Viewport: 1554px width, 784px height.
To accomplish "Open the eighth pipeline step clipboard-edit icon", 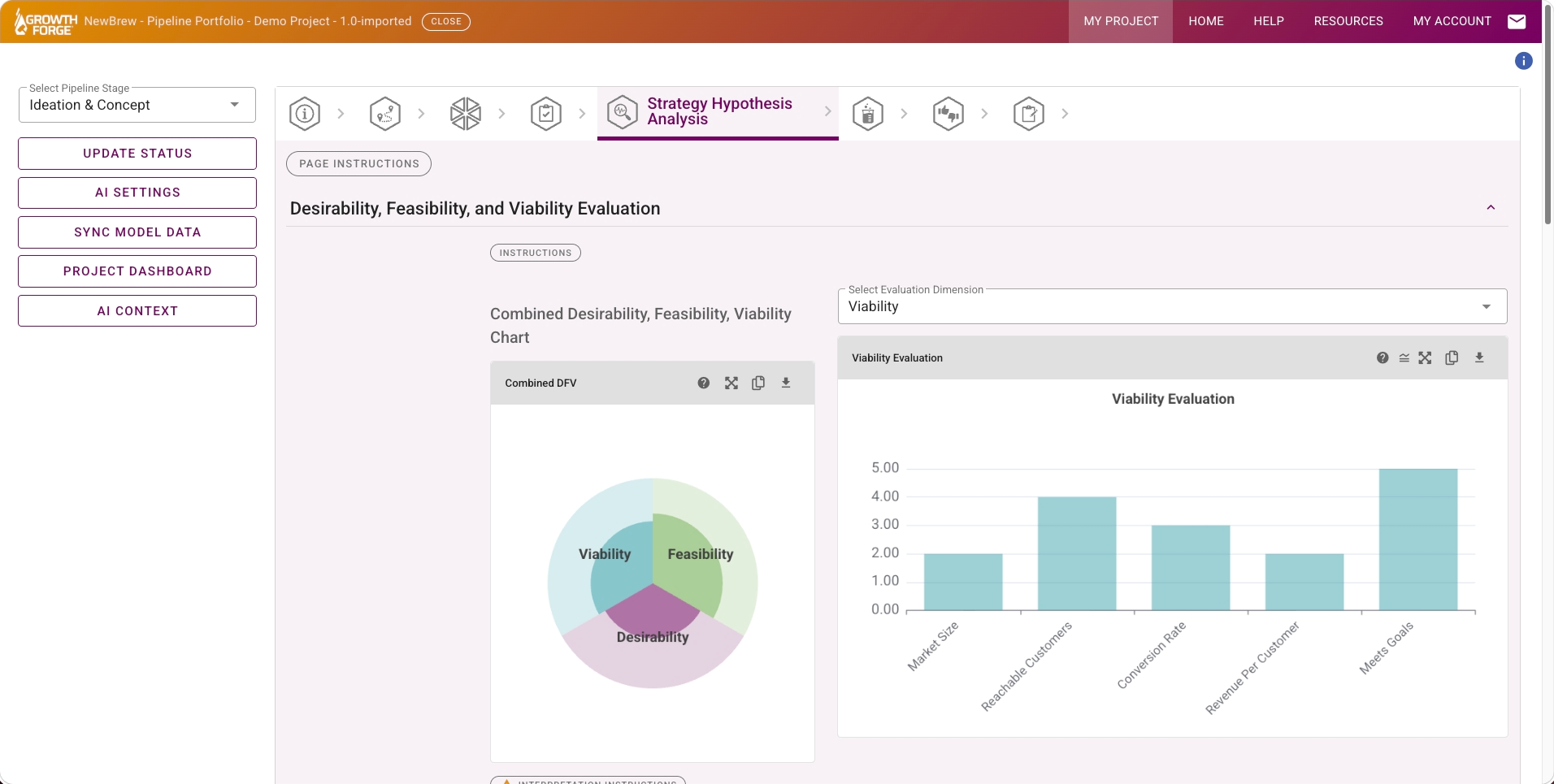I will (1029, 114).
